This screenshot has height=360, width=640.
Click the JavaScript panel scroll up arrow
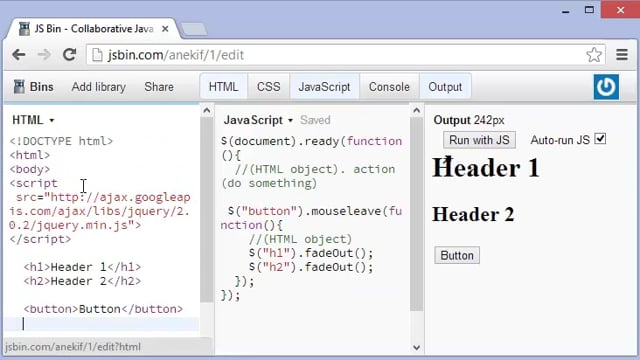416,111
